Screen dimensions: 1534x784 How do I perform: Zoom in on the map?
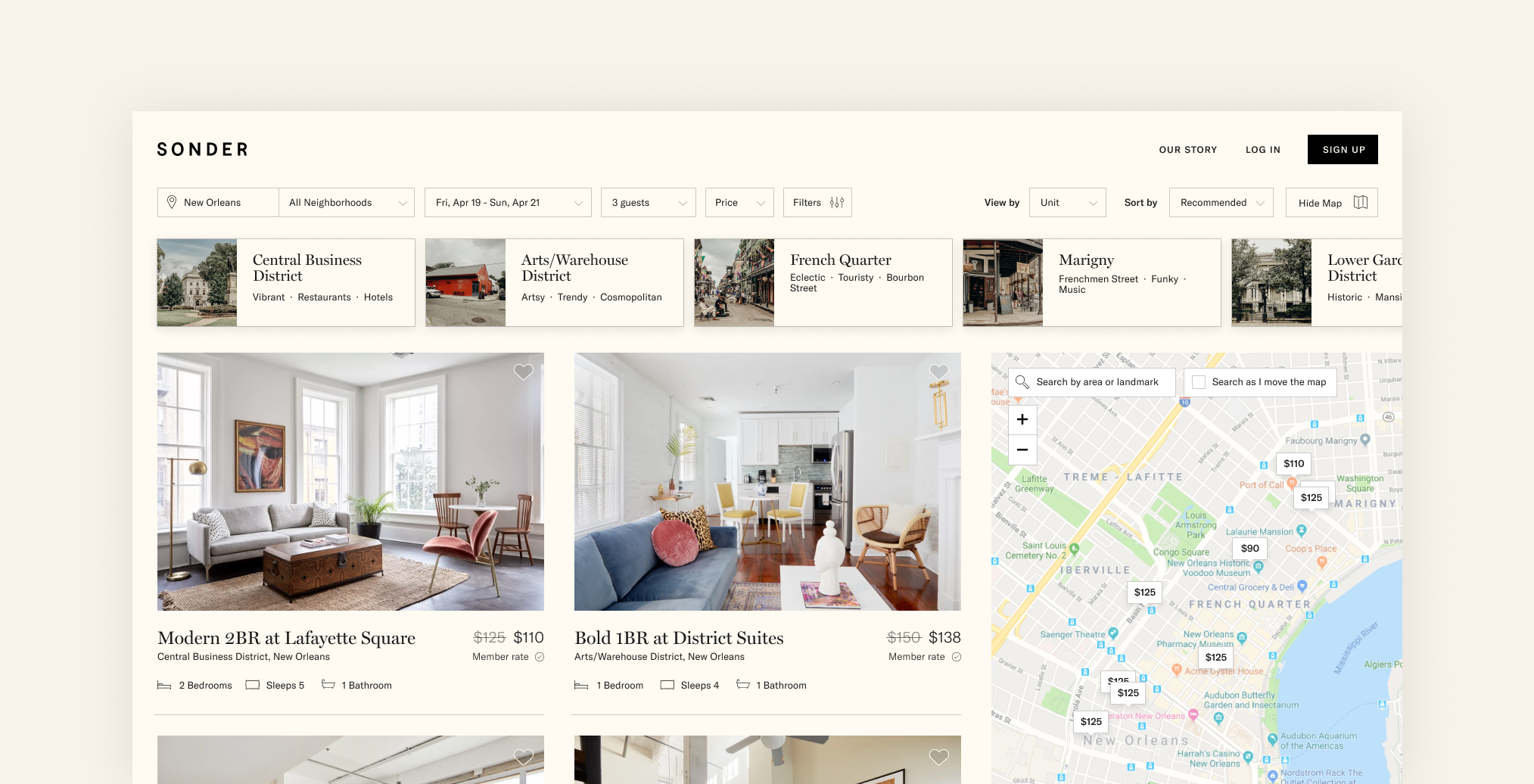pos(1022,419)
